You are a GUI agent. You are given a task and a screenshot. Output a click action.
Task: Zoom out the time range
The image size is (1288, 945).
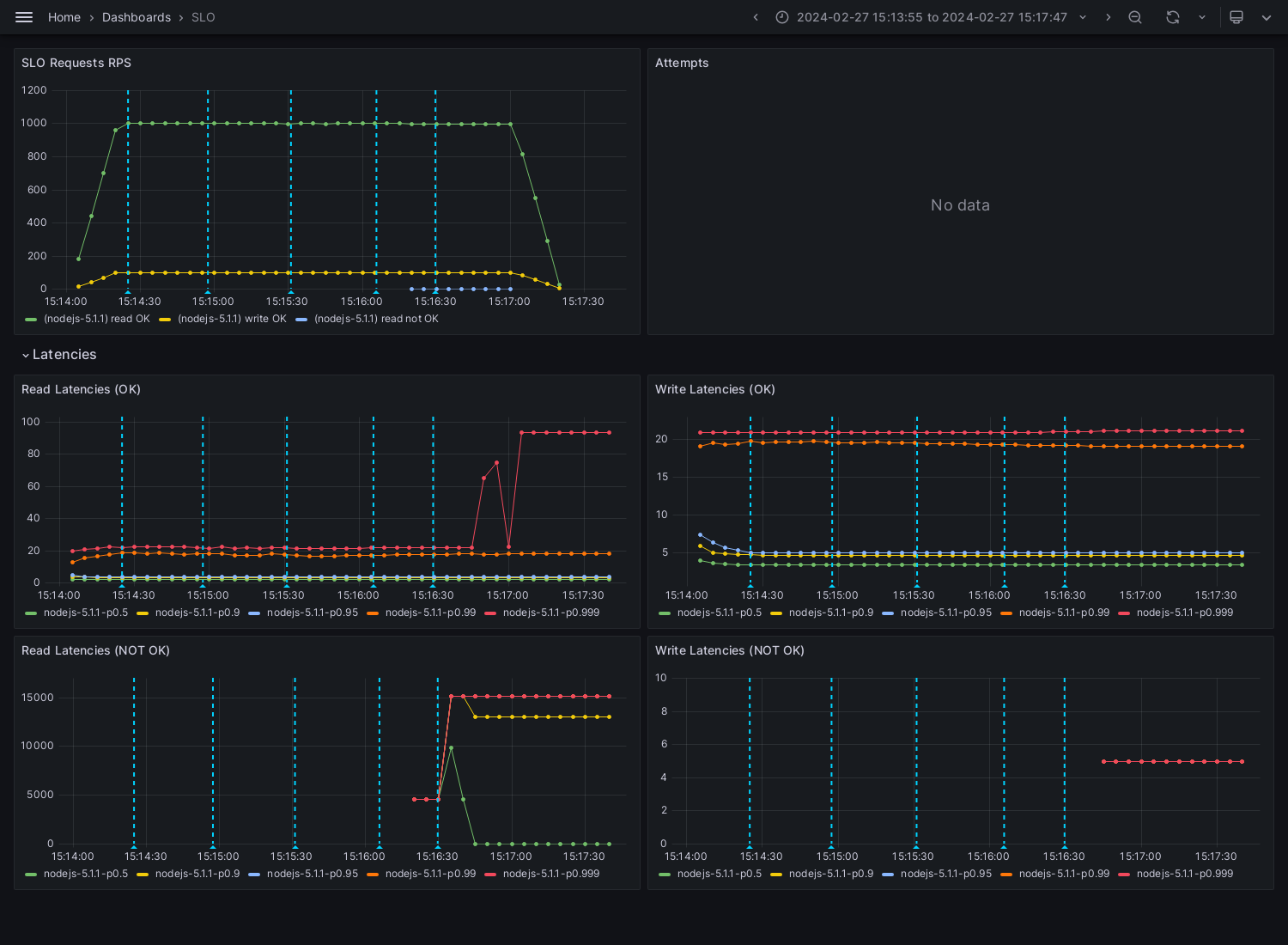(x=1135, y=17)
